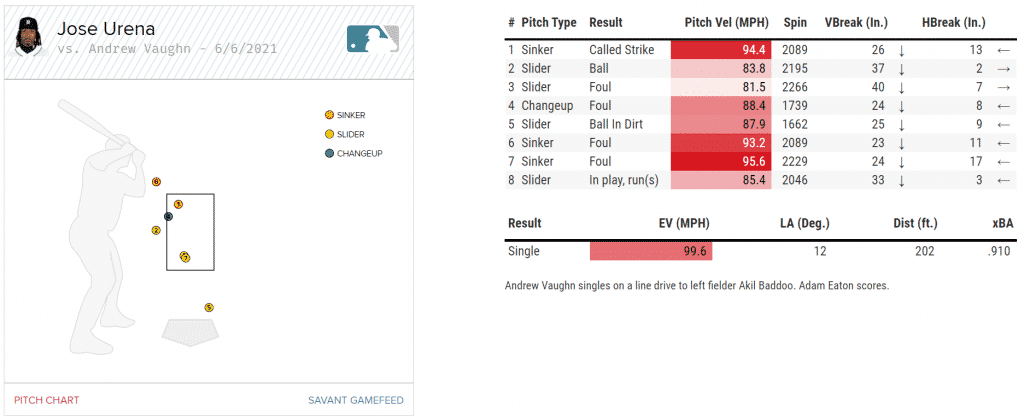Click the Pitch Vel (MPH) column header
The height and width of the screenshot is (419, 1024).
click(724, 22)
